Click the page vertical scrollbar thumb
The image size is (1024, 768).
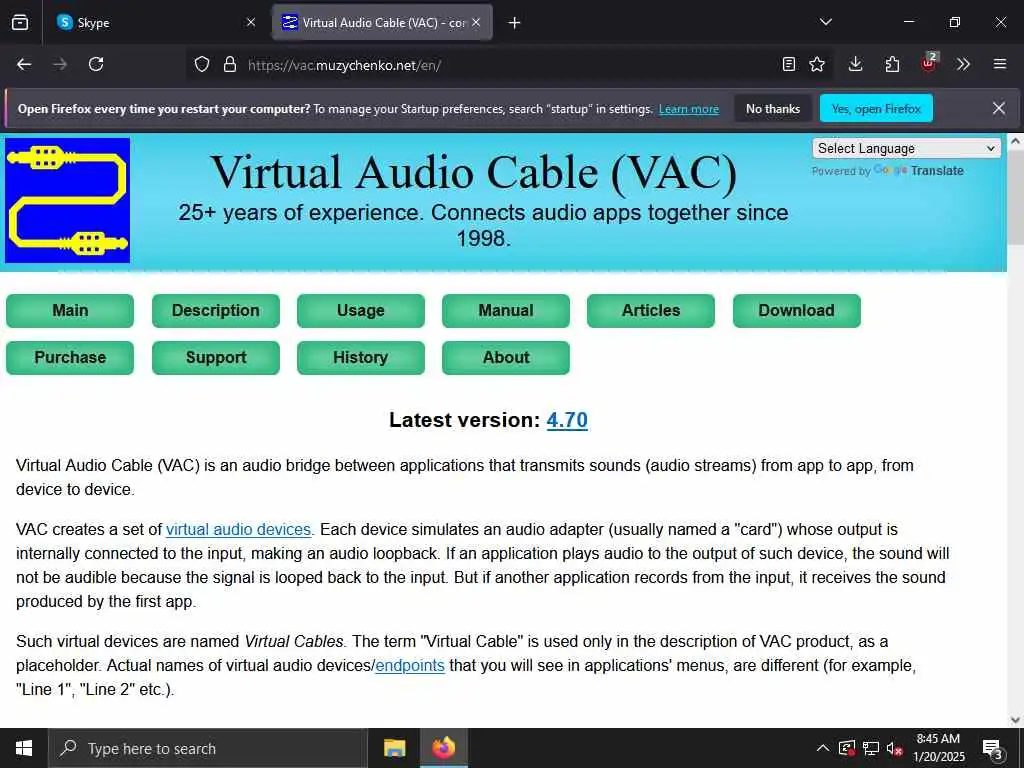coord(1015,197)
